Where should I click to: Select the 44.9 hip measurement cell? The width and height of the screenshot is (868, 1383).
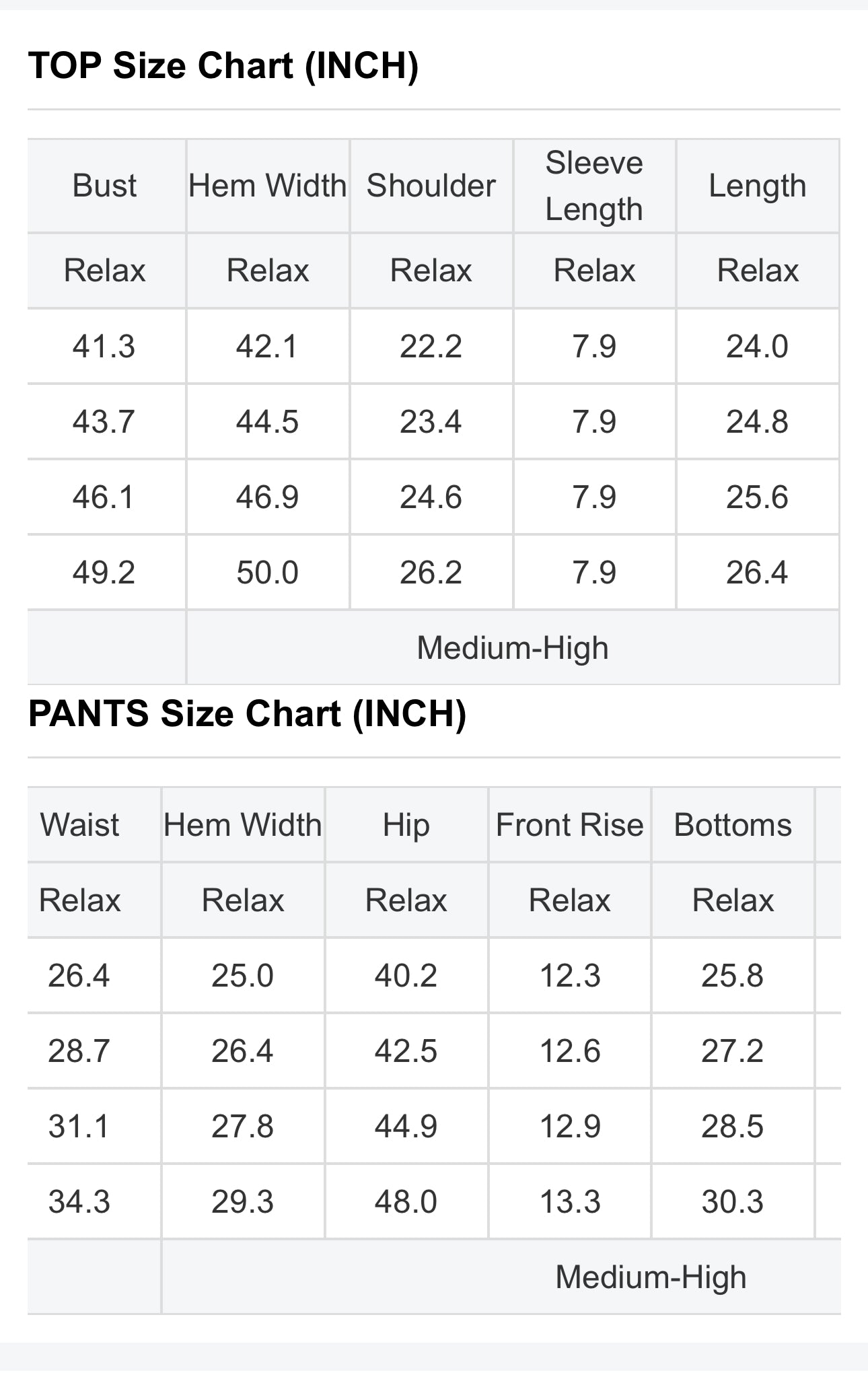coord(406,1127)
